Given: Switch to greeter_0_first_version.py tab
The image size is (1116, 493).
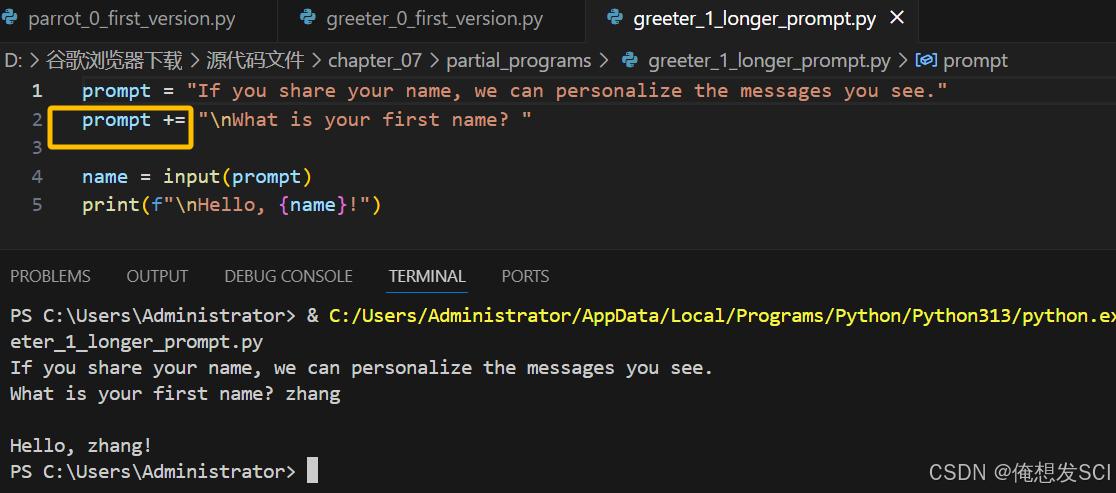Looking at the screenshot, I should (x=433, y=19).
